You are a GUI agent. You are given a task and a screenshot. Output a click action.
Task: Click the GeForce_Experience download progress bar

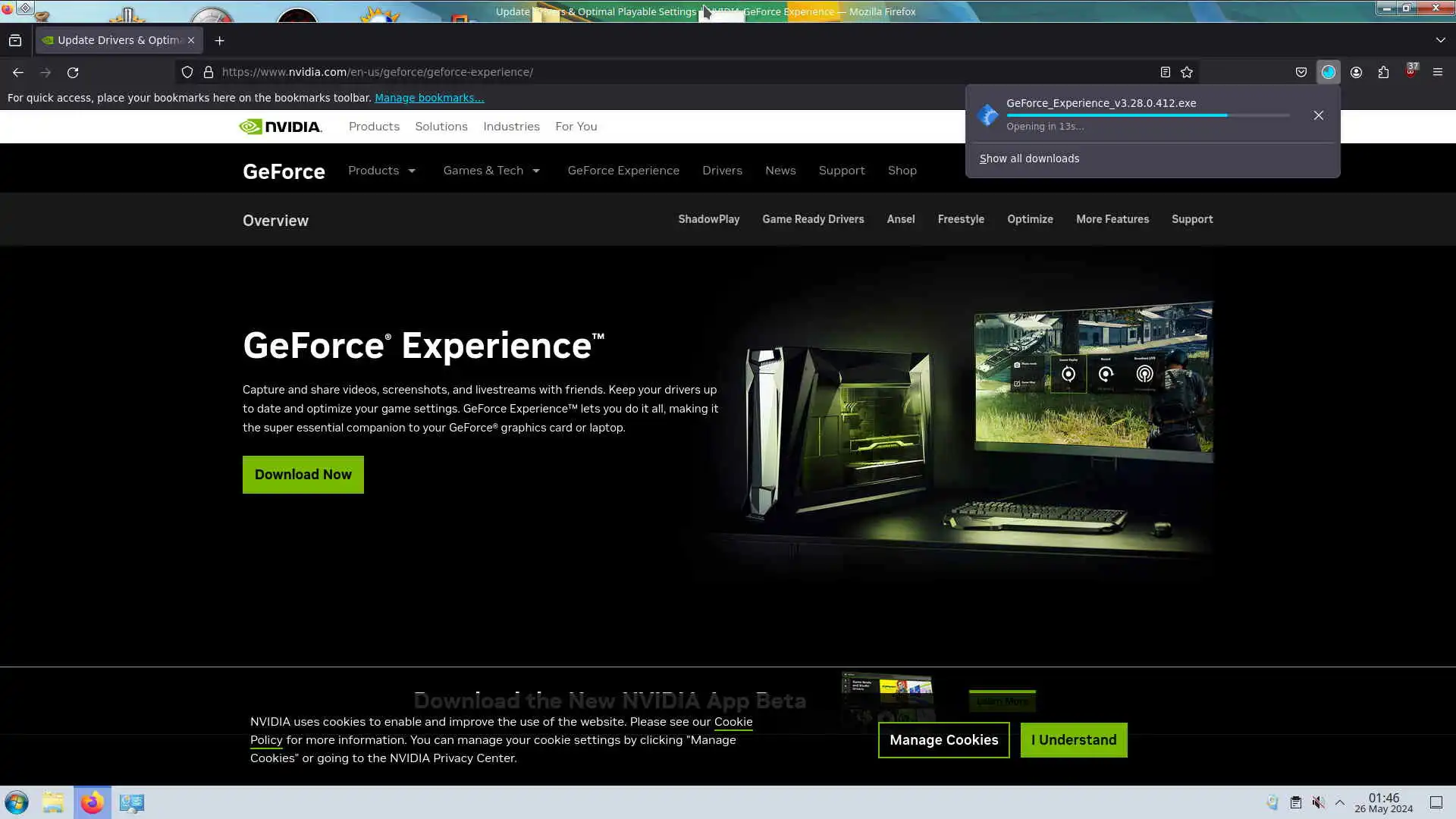1147,115
